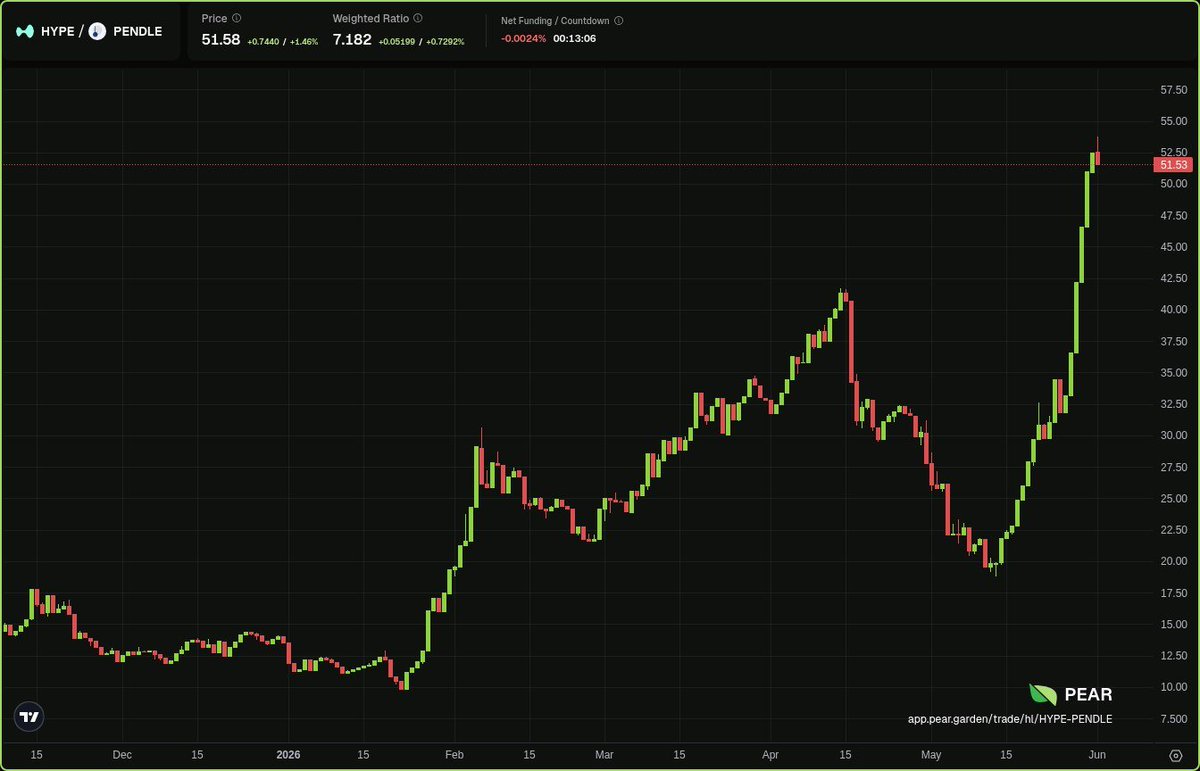
Task: Click the Net Funding / Countdown info icon
Action: (x=619, y=20)
